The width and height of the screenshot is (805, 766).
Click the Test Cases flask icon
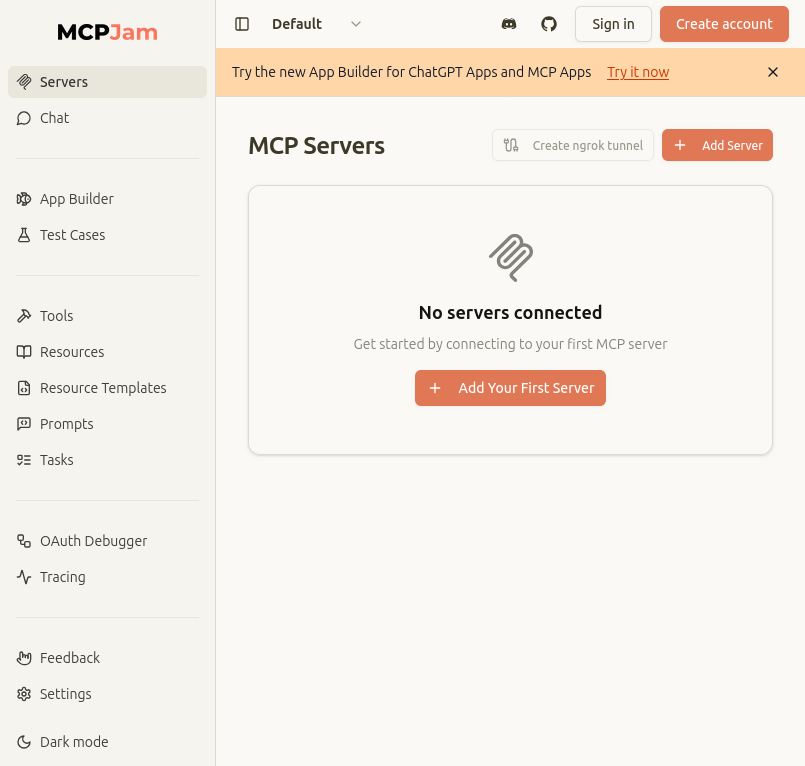pos(24,235)
